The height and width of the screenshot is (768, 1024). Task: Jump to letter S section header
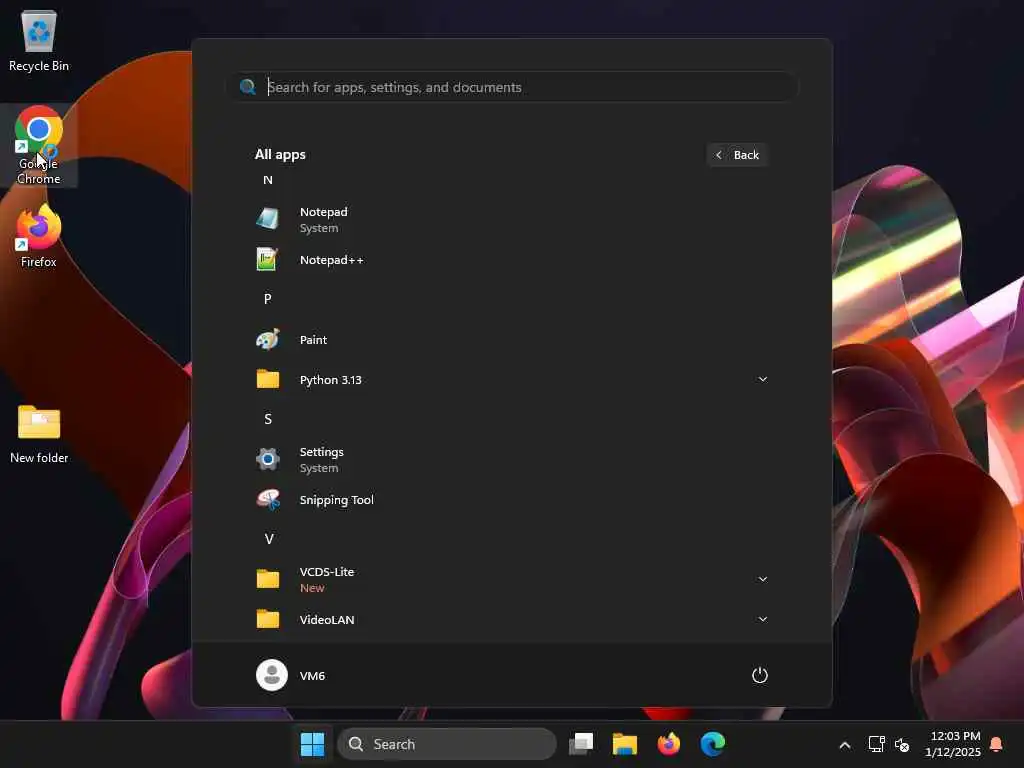pos(268,419)
